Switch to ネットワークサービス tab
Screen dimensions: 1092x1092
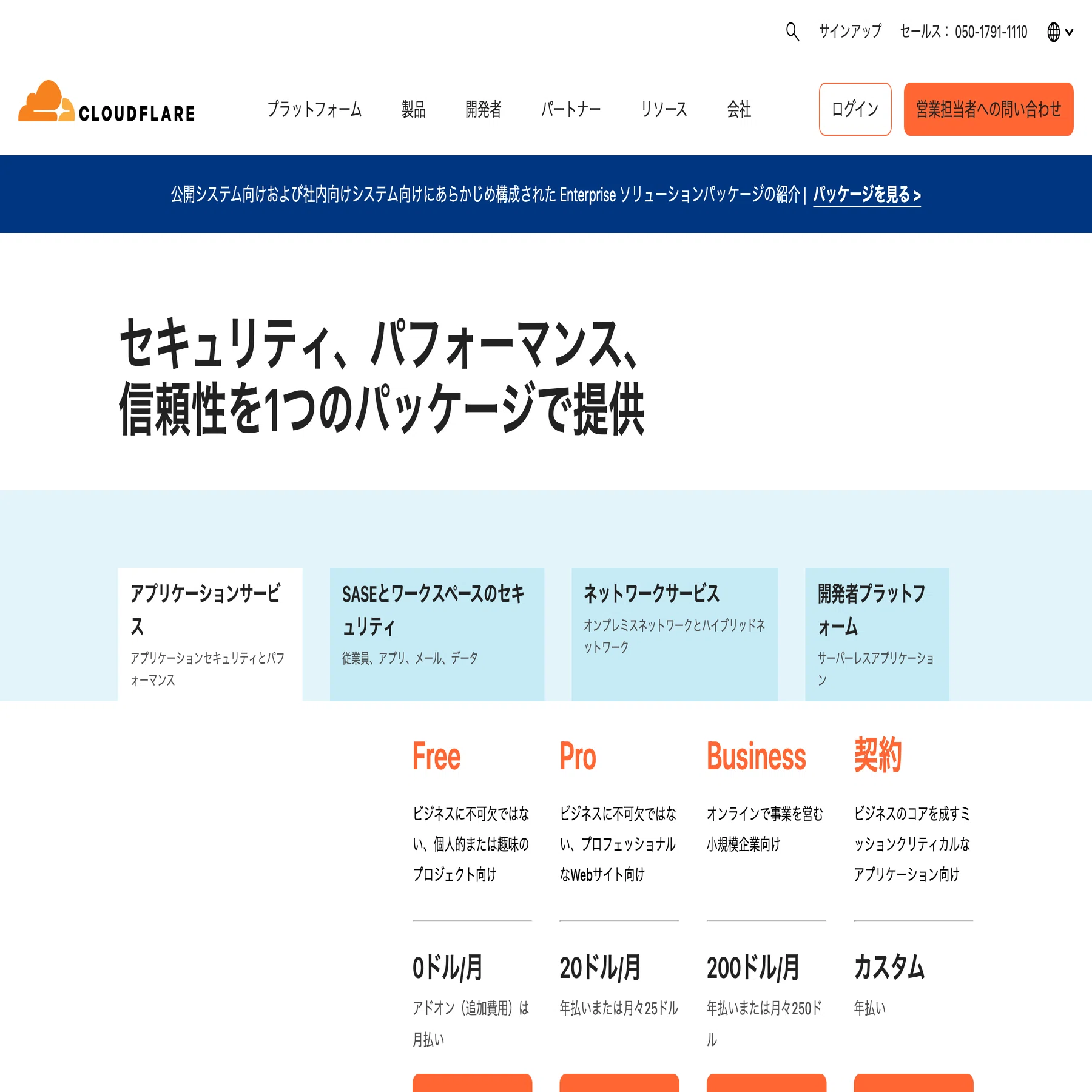tap(675, 635)
